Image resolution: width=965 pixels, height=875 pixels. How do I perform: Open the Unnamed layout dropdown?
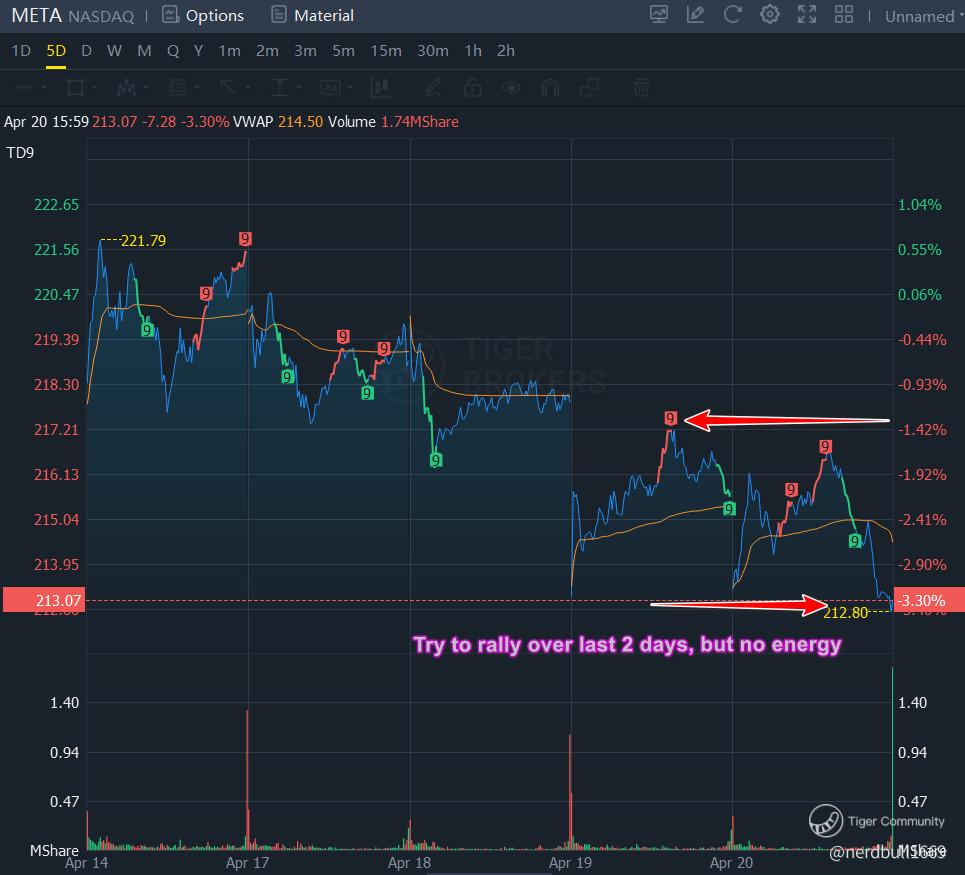click(924, 17)
